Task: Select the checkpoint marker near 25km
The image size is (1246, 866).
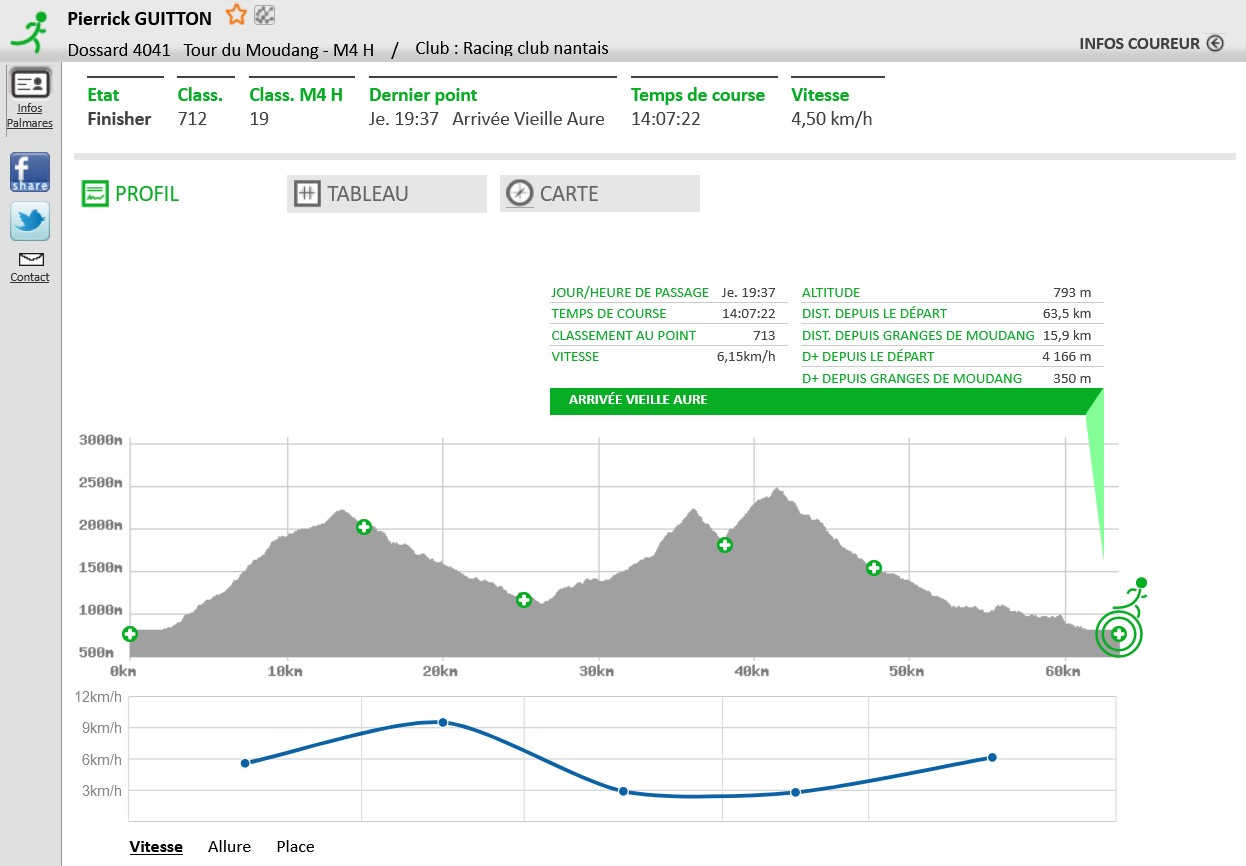Action: 523,600
